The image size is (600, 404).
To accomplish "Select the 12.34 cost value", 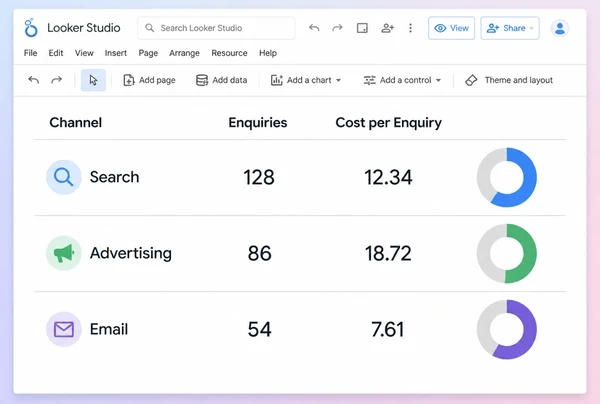I will (388, 178).
